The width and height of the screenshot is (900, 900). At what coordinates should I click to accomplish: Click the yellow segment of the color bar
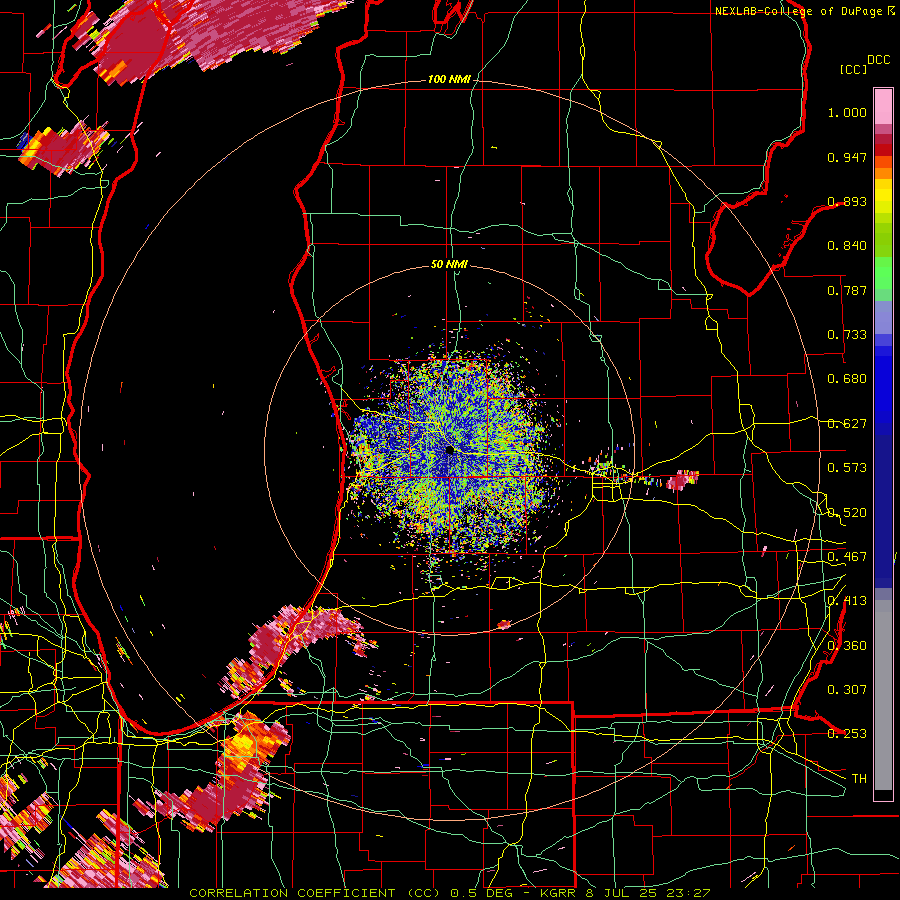pos(883,196)
